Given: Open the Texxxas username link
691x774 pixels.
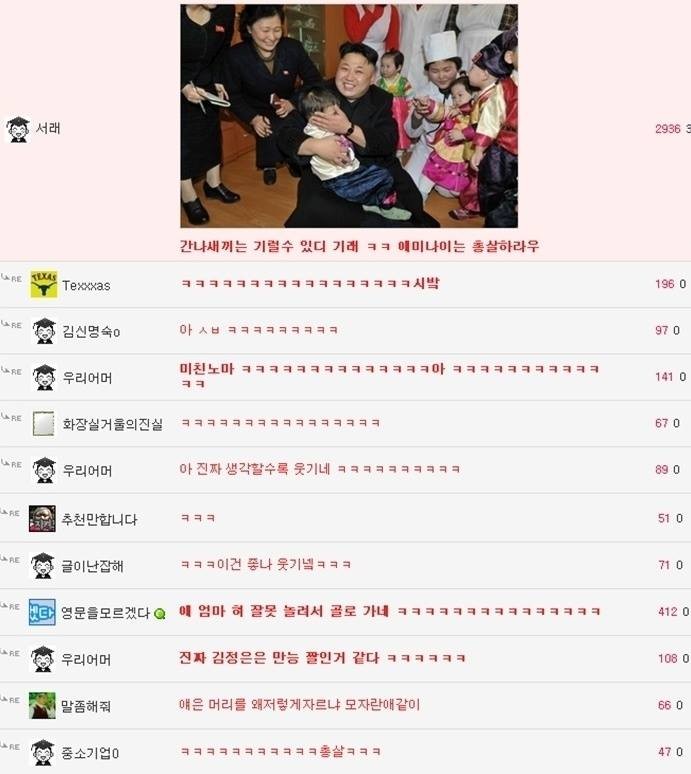Looking at the screenshot, I should pos(86,285).
